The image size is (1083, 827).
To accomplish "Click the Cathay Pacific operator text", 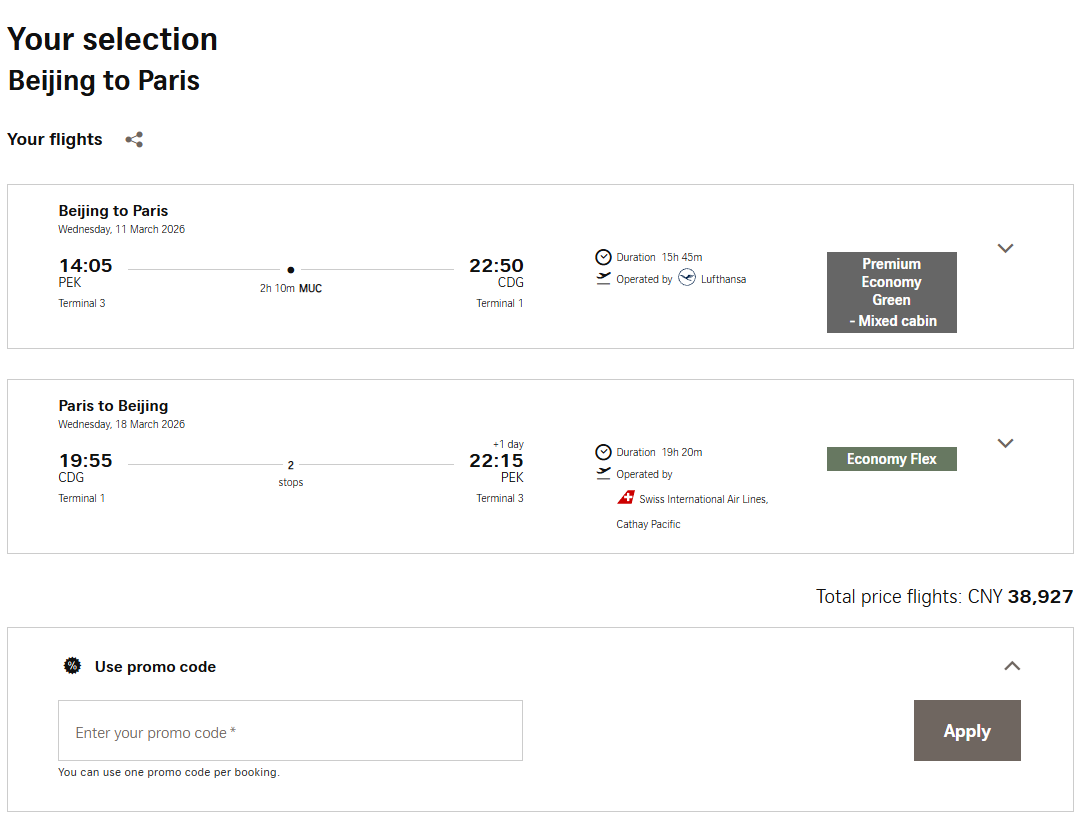I will click(x=648, y=524).
